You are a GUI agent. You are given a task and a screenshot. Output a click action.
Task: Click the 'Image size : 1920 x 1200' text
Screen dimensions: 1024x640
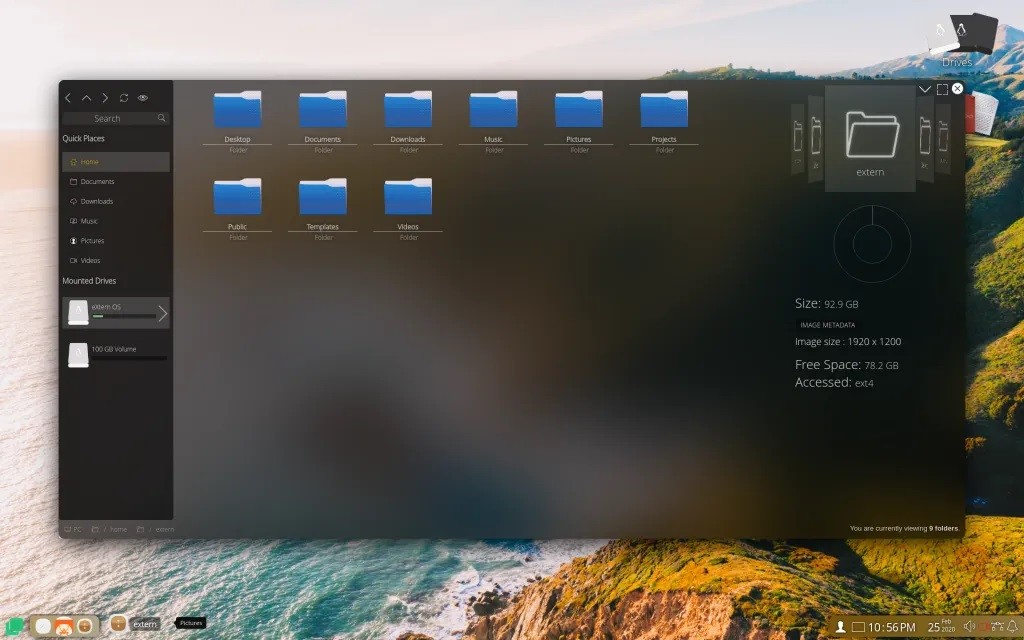848,342
